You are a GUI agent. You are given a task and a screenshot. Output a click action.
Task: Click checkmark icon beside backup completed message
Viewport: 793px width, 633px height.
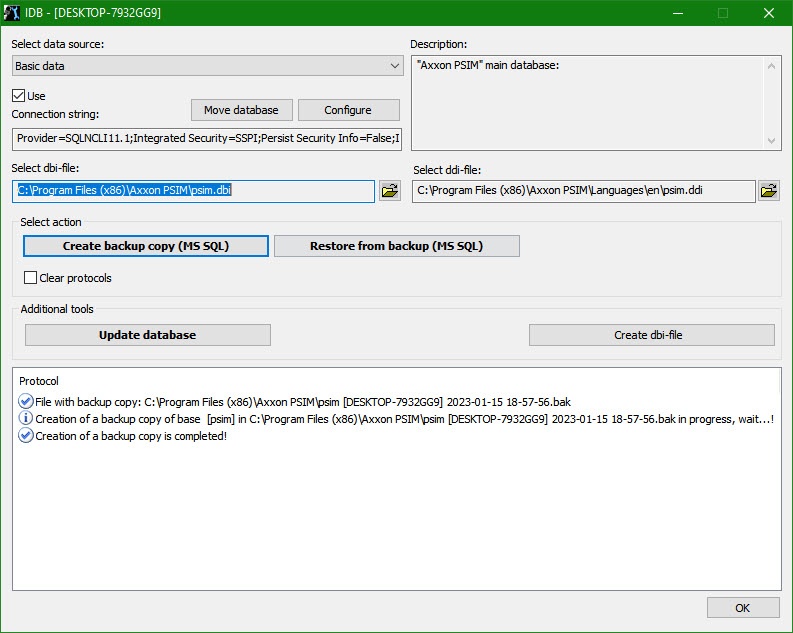pyautogui.click(x=26, y=436)
